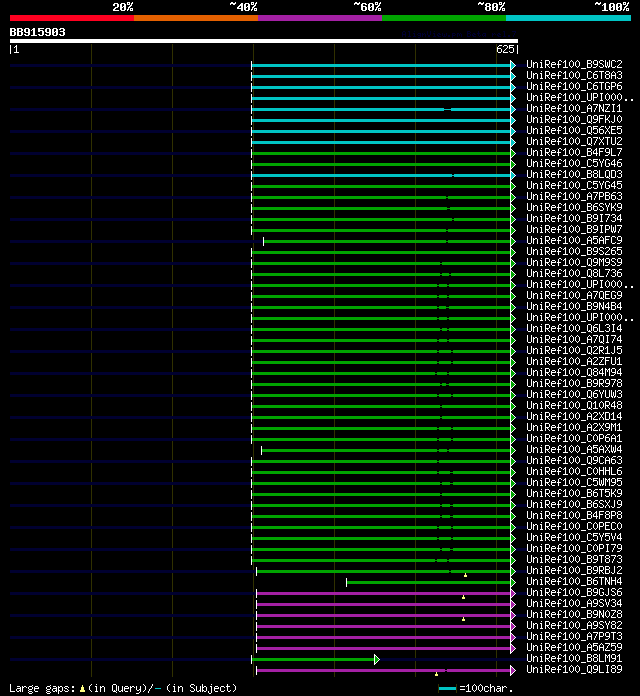This screenshot has height=696, width=640.
Task: Select the UniRef100_C5YG45 label
Action: tap(574, 185)
